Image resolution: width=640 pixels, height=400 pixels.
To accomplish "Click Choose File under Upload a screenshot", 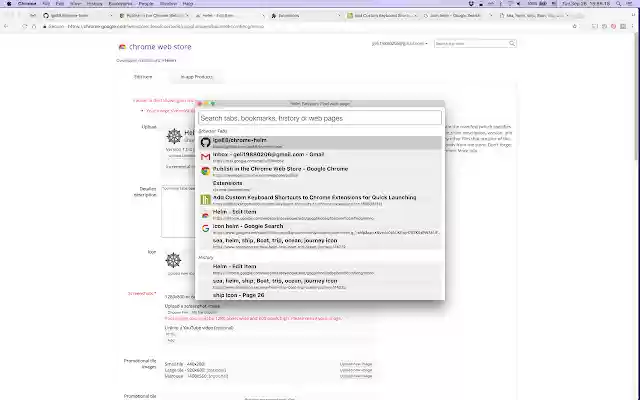I will tap(178, 312).
